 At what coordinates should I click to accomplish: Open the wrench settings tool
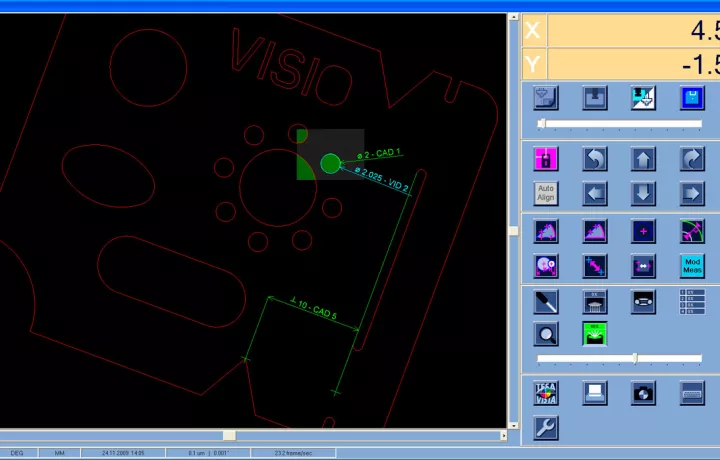546,428
